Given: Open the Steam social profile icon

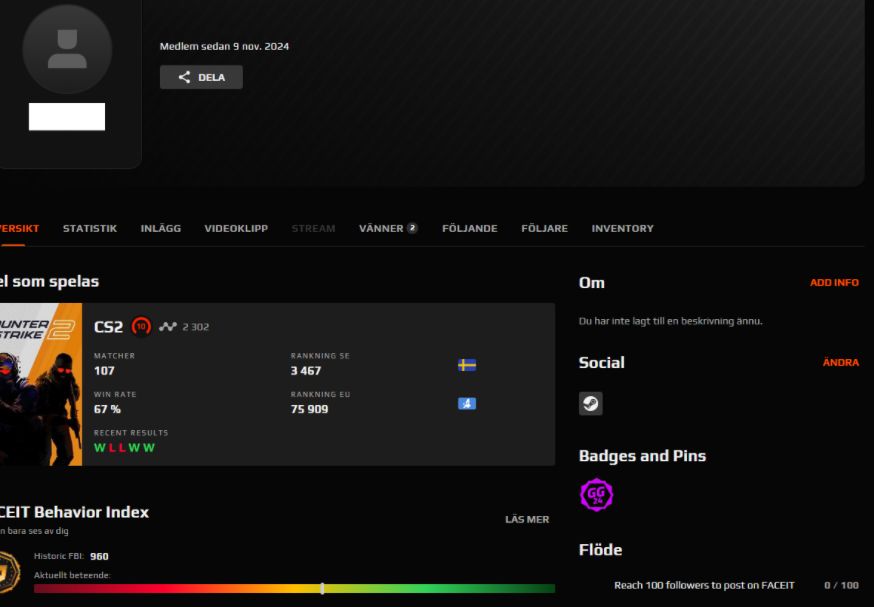Looking at the screenshot, I should (590, 404).
